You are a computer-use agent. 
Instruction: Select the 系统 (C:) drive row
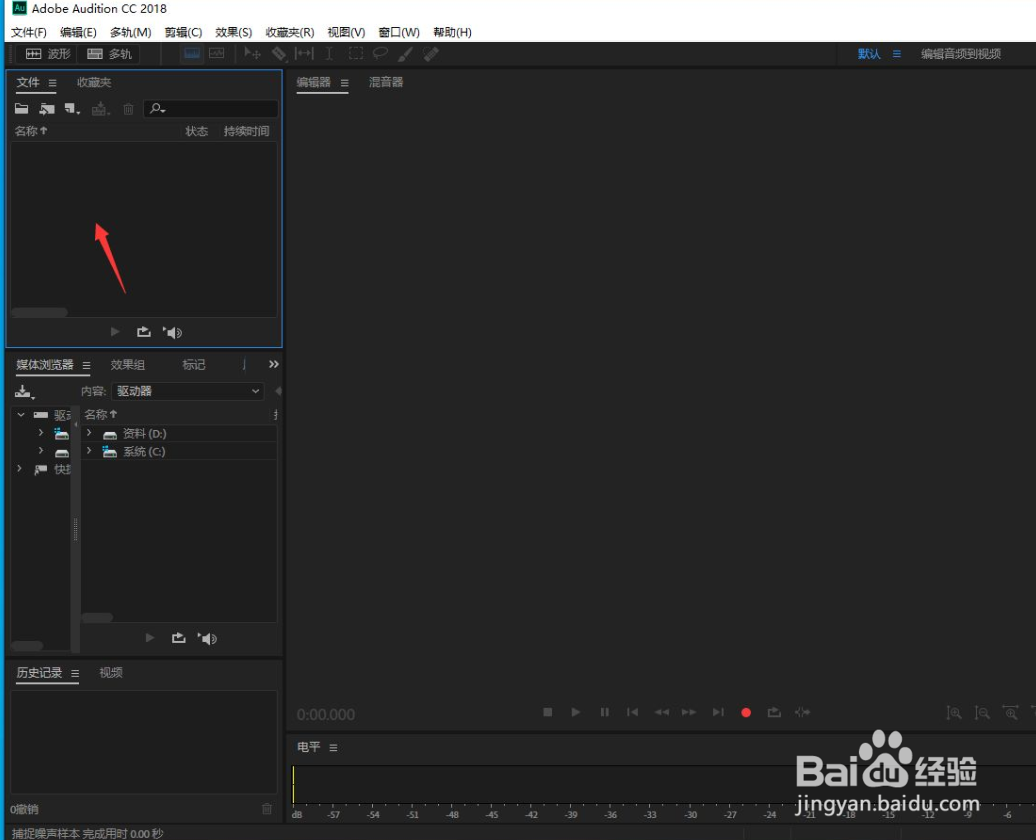(x=179, y=451)
